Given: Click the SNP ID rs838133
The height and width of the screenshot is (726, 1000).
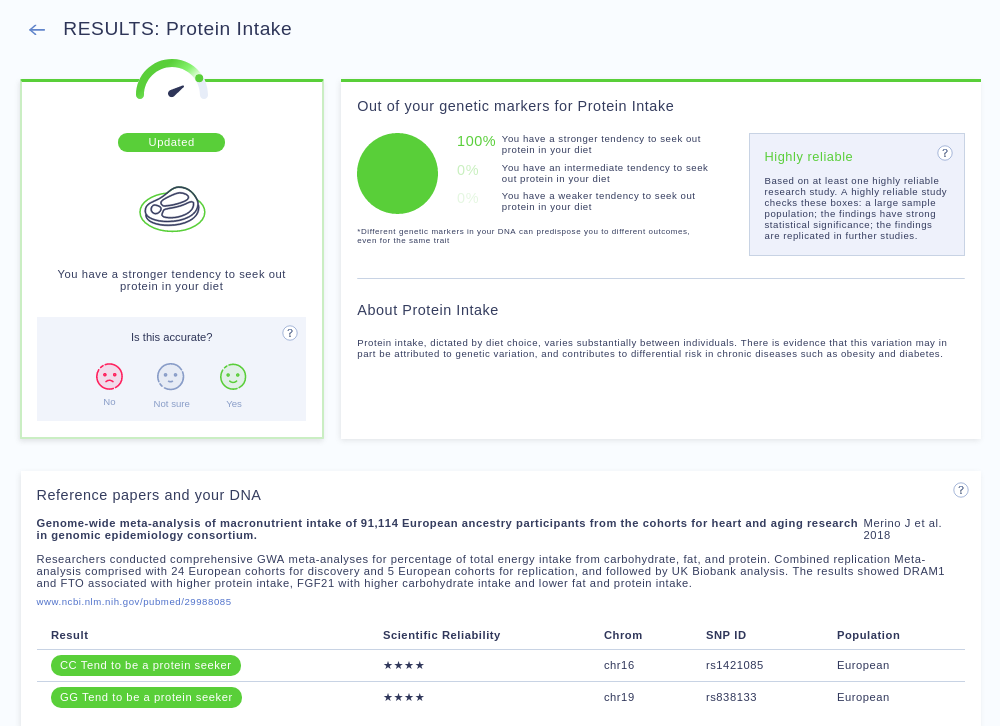Looking at the screenshot, I should pyautogui.click(x=732, y=697).
